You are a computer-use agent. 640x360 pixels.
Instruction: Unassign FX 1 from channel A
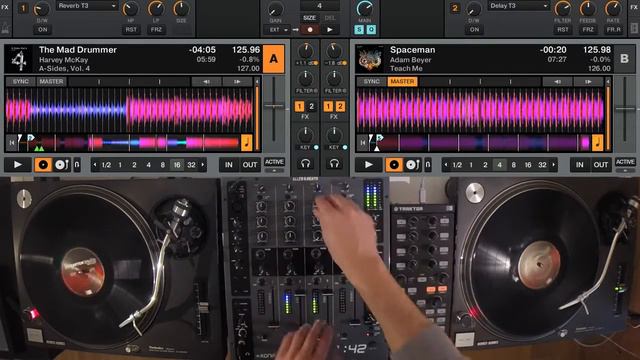[299, 107]
